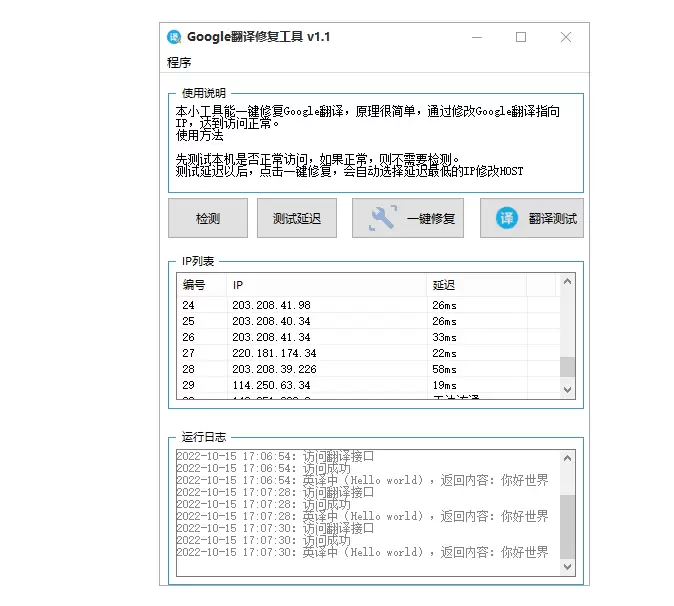The height and width of the screenshot is (606, 674).
Task: Click the blue 译 translate icon
Action: tap(506, 218)
